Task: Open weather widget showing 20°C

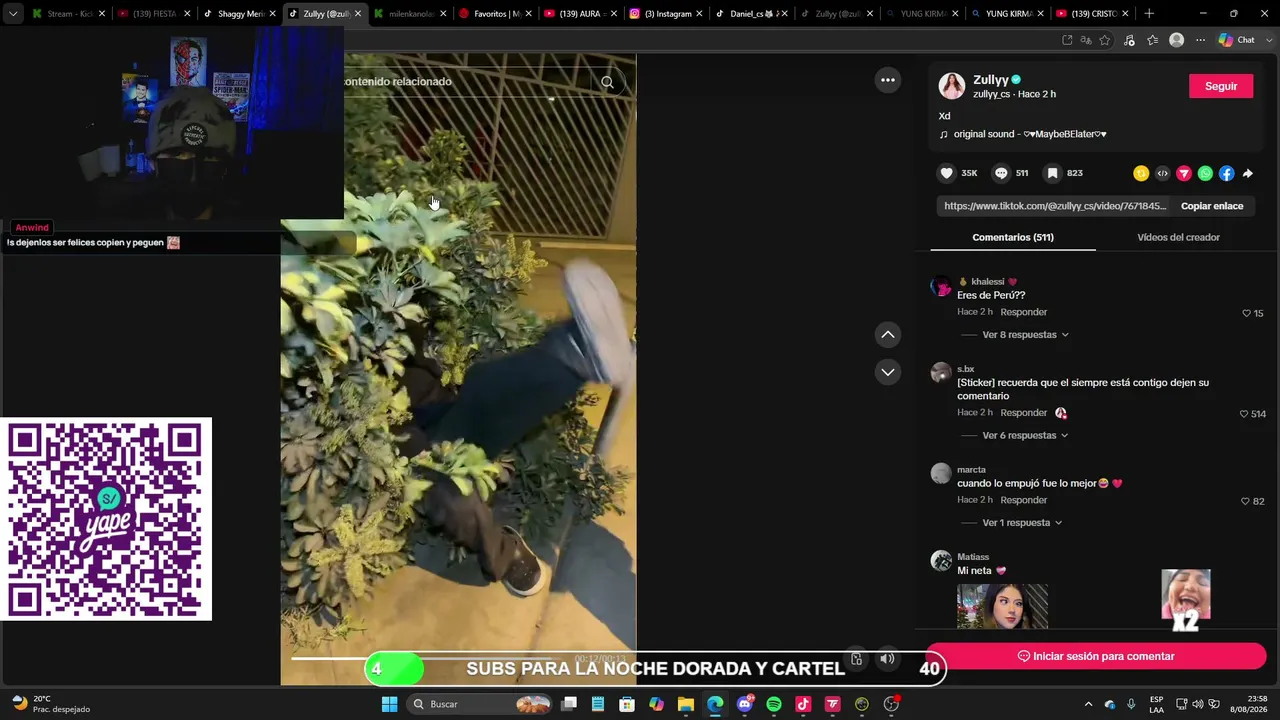Action: pyautogui.click(x=51, y=704)
